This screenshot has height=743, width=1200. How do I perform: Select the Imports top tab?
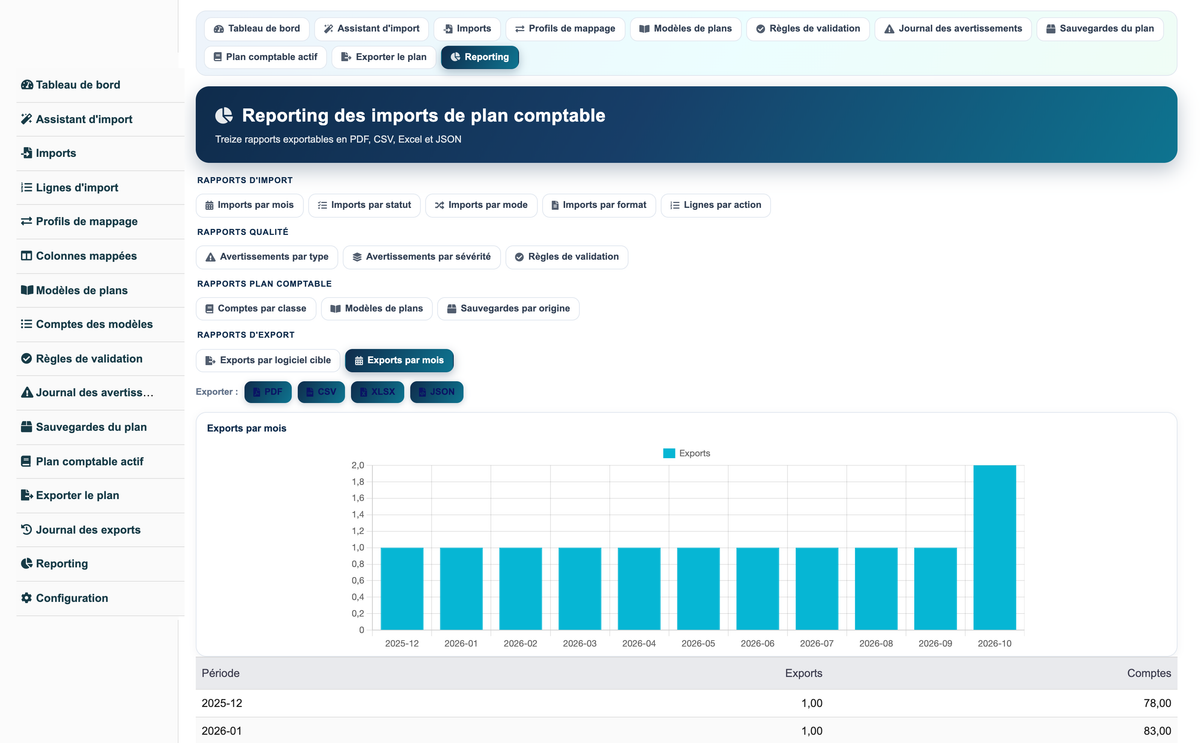pos(467,29)
